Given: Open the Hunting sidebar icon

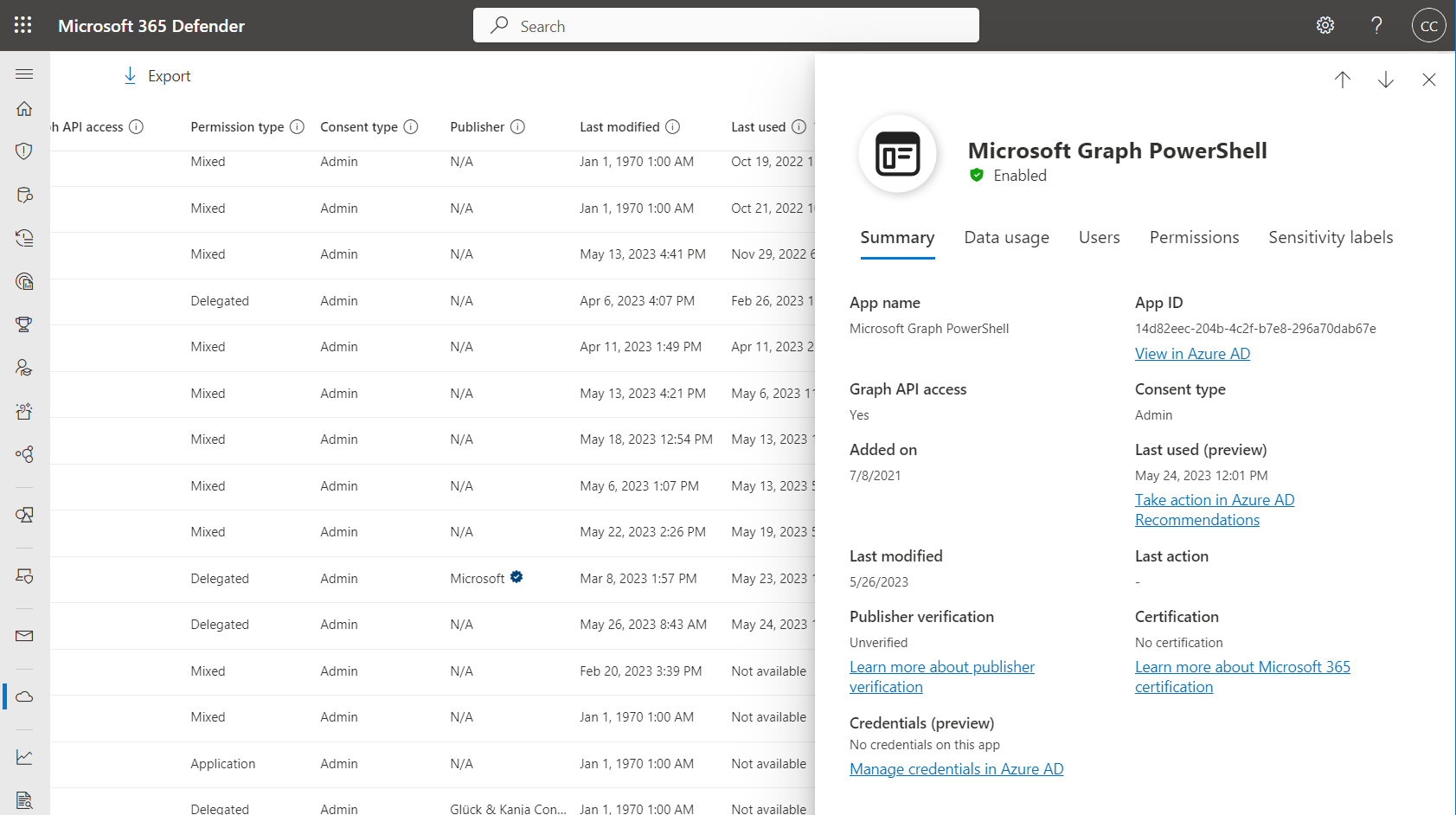Looking at the screenshot, I should (x=24, y=195).
